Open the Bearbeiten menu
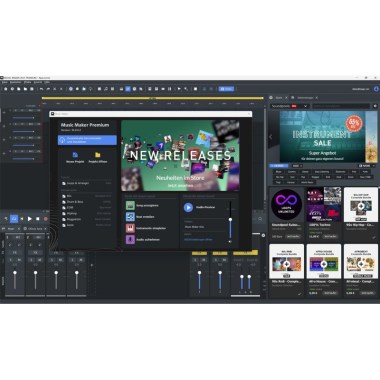The height and width of the screenshot is (380, 380). 16,82
